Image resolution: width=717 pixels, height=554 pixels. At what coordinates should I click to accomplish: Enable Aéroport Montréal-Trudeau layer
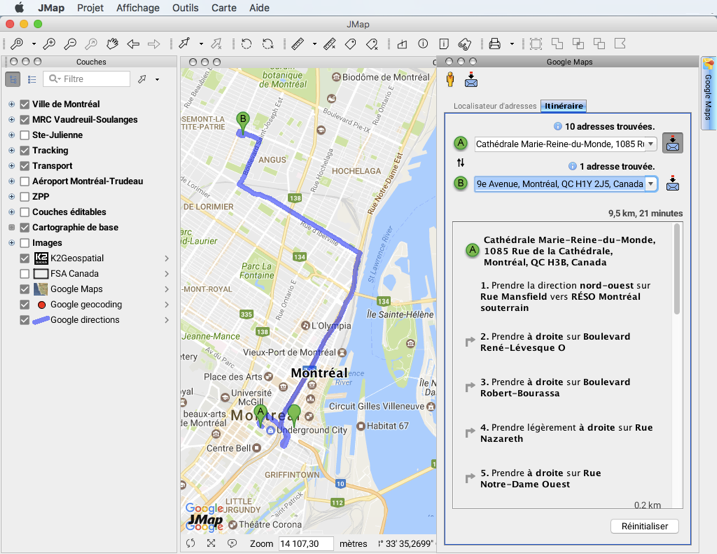coord(25,181)
